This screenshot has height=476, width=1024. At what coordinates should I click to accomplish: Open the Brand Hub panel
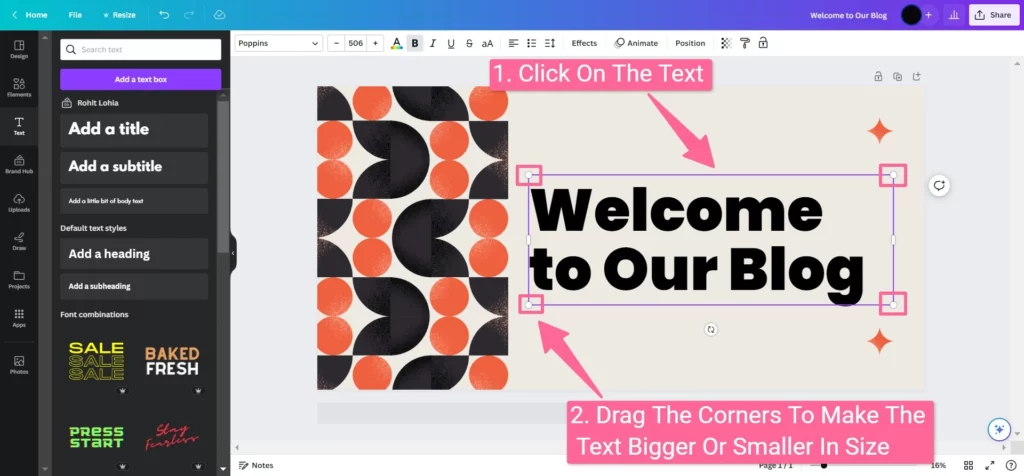click(19, 164)
